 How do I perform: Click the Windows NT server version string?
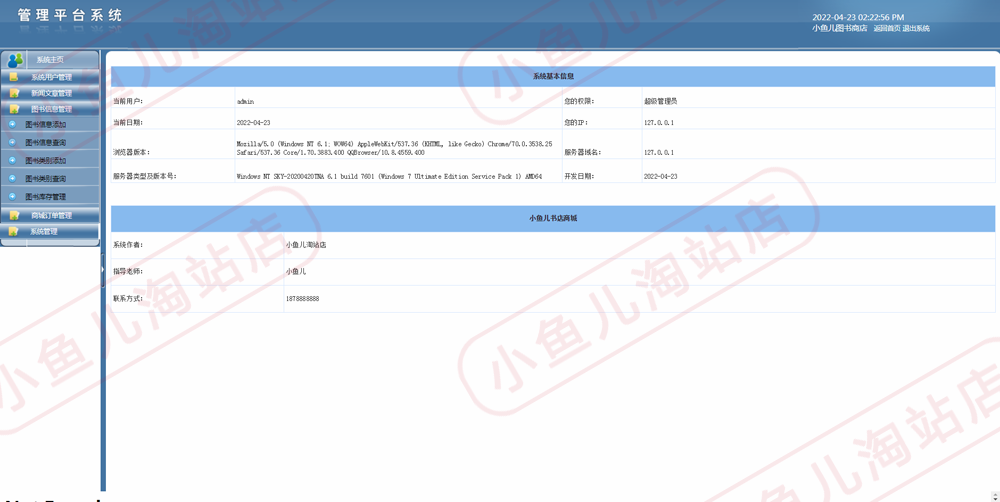(x=389, y=176)
